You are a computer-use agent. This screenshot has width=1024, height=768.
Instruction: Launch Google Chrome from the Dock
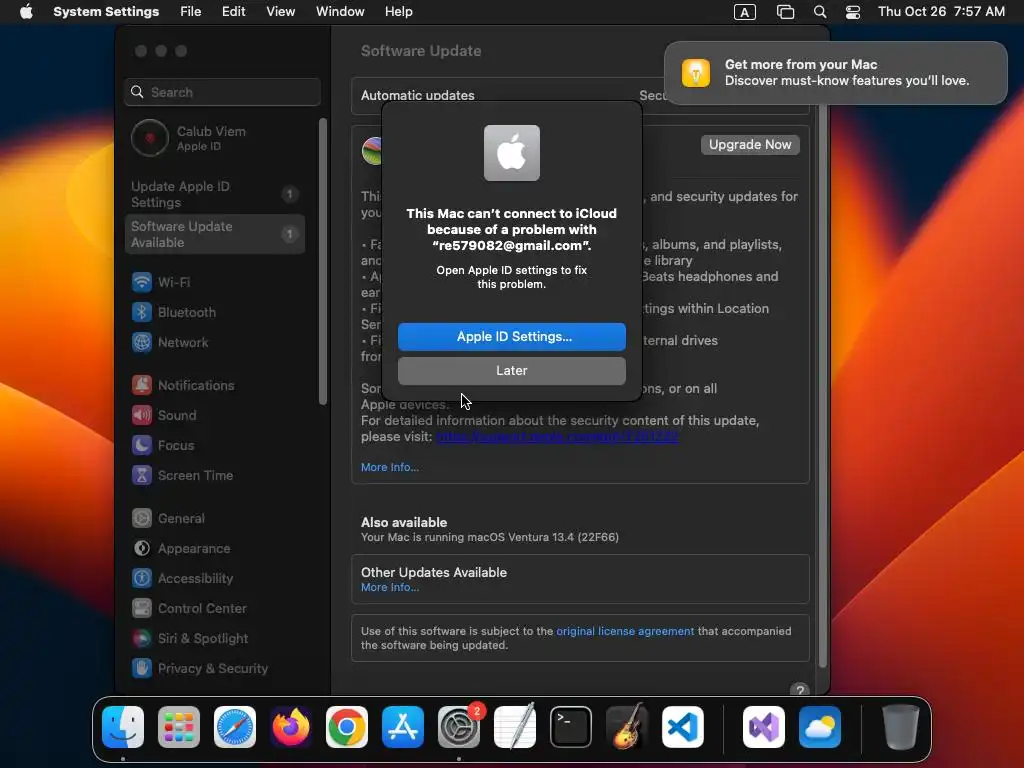tap(347, 727)
